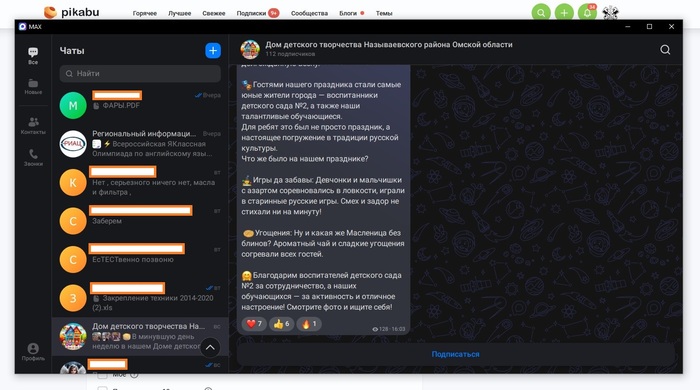Open the Звонки calls section

coord(33,158)
